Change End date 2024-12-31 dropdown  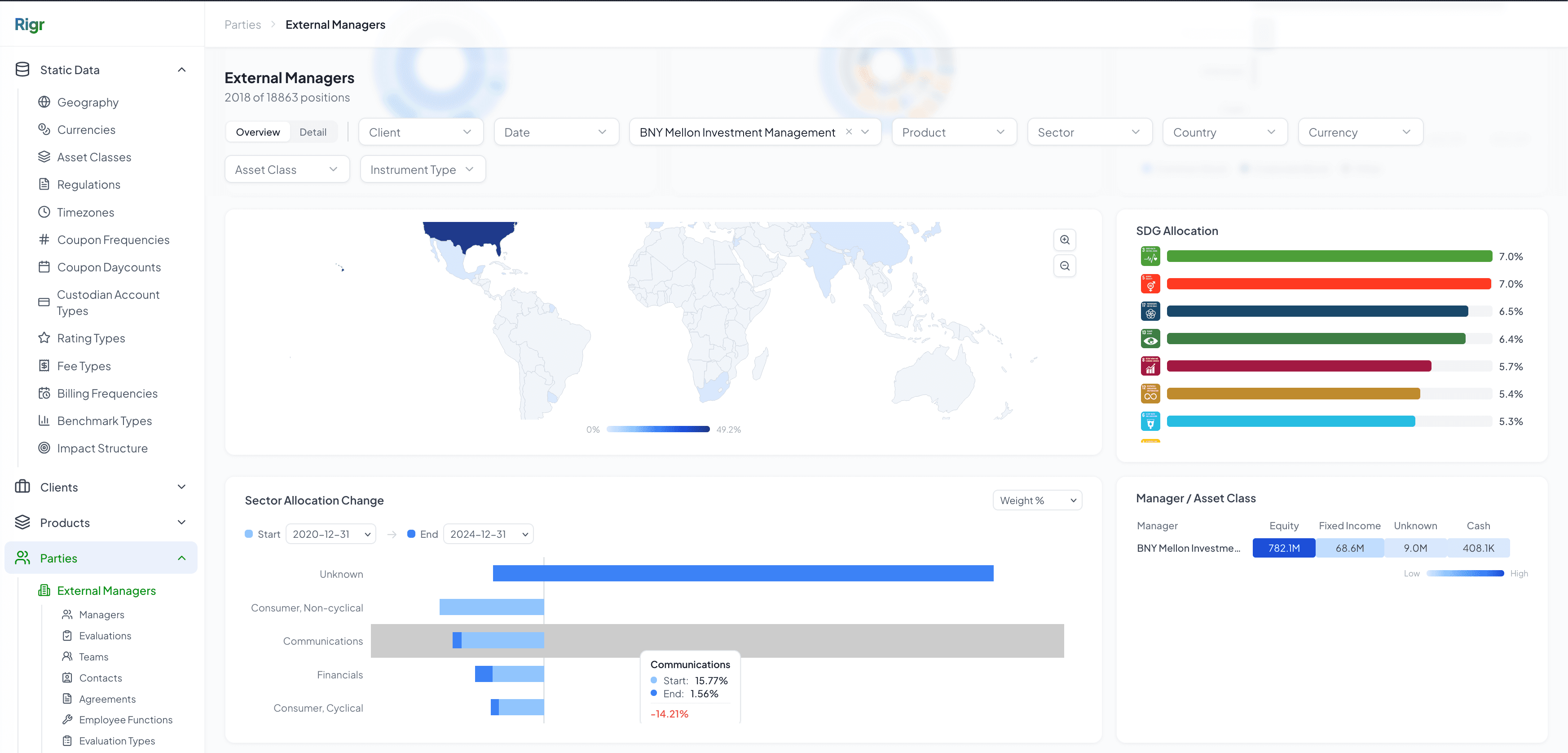(x=488, y=534)
